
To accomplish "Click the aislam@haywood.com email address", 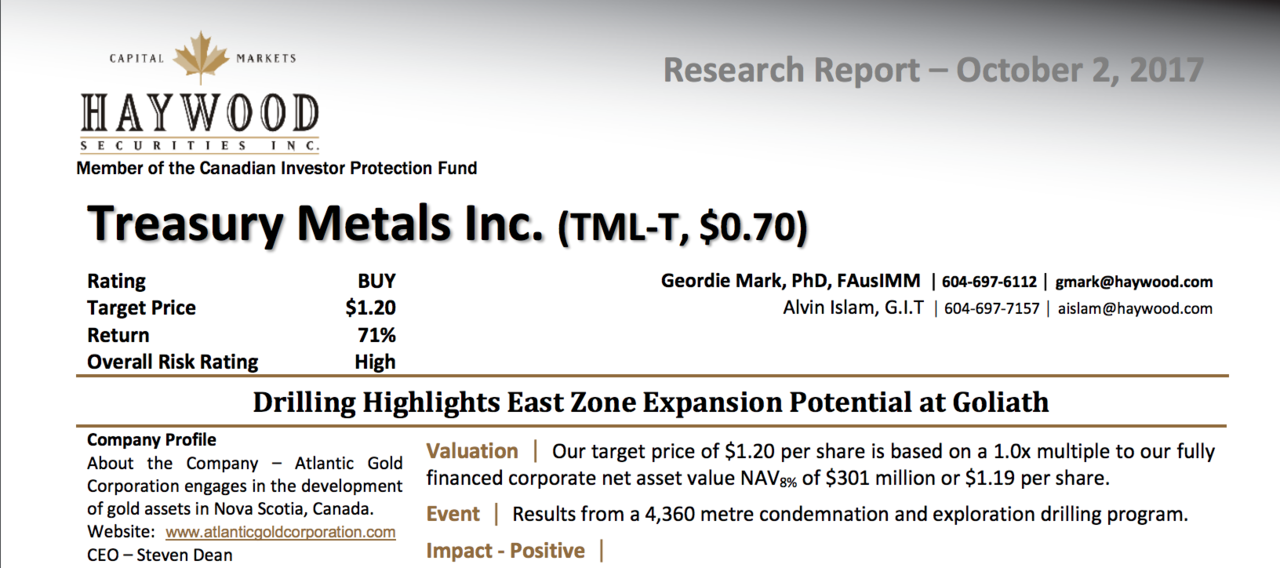I will 1134,309.
